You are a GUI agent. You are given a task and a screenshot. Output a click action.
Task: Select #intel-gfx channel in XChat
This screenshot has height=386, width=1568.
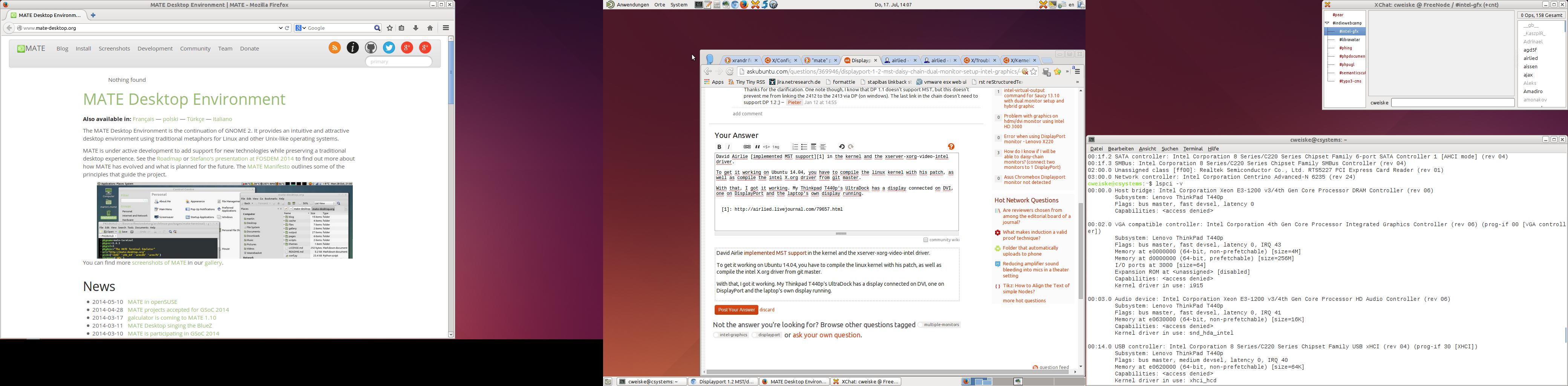(1349, 32)
